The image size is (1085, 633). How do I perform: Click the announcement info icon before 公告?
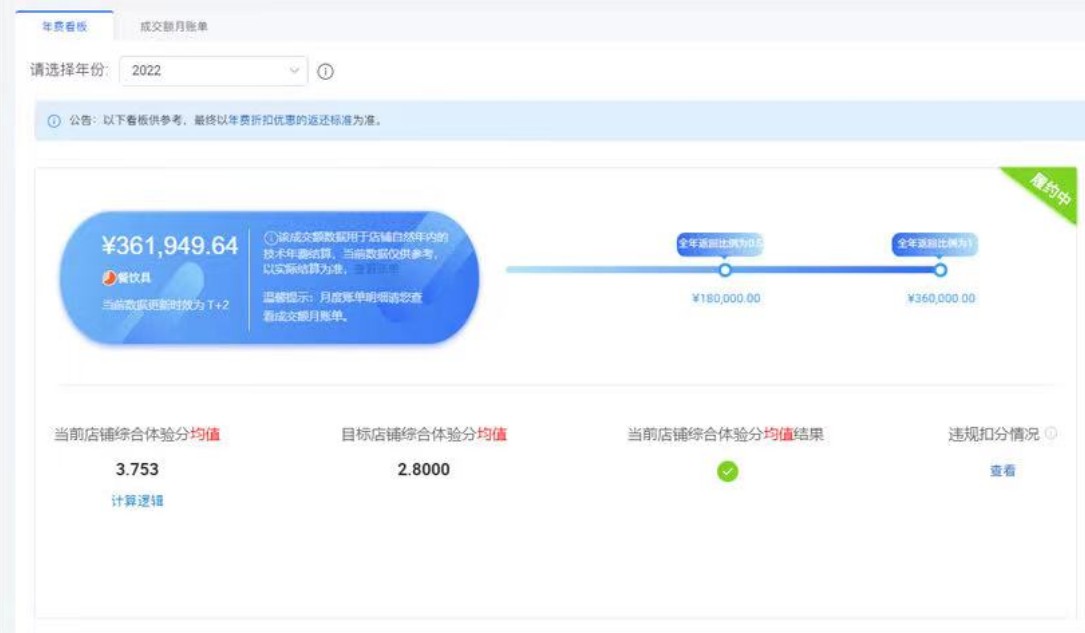coord(54,121)
